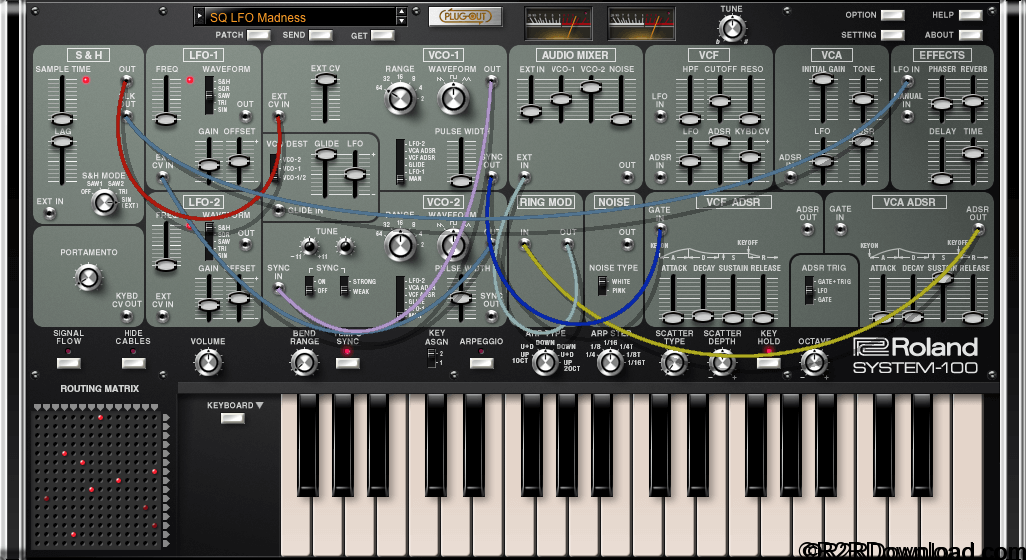Open the HELP button
This screenshot has height=560, width=1026.
click(970, 15)
